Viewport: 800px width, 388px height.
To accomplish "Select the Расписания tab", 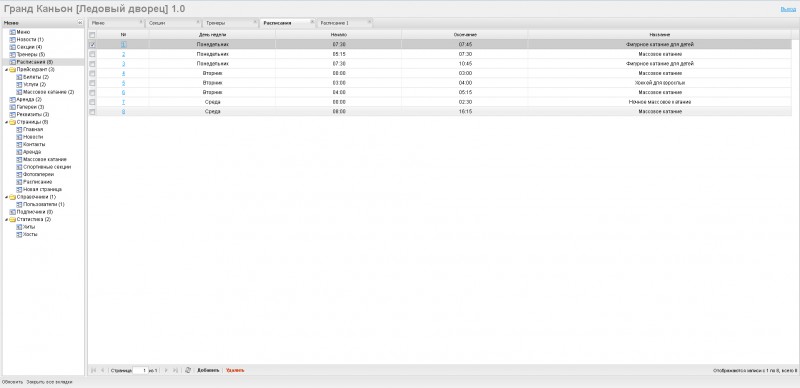I will tap(287, 23).
